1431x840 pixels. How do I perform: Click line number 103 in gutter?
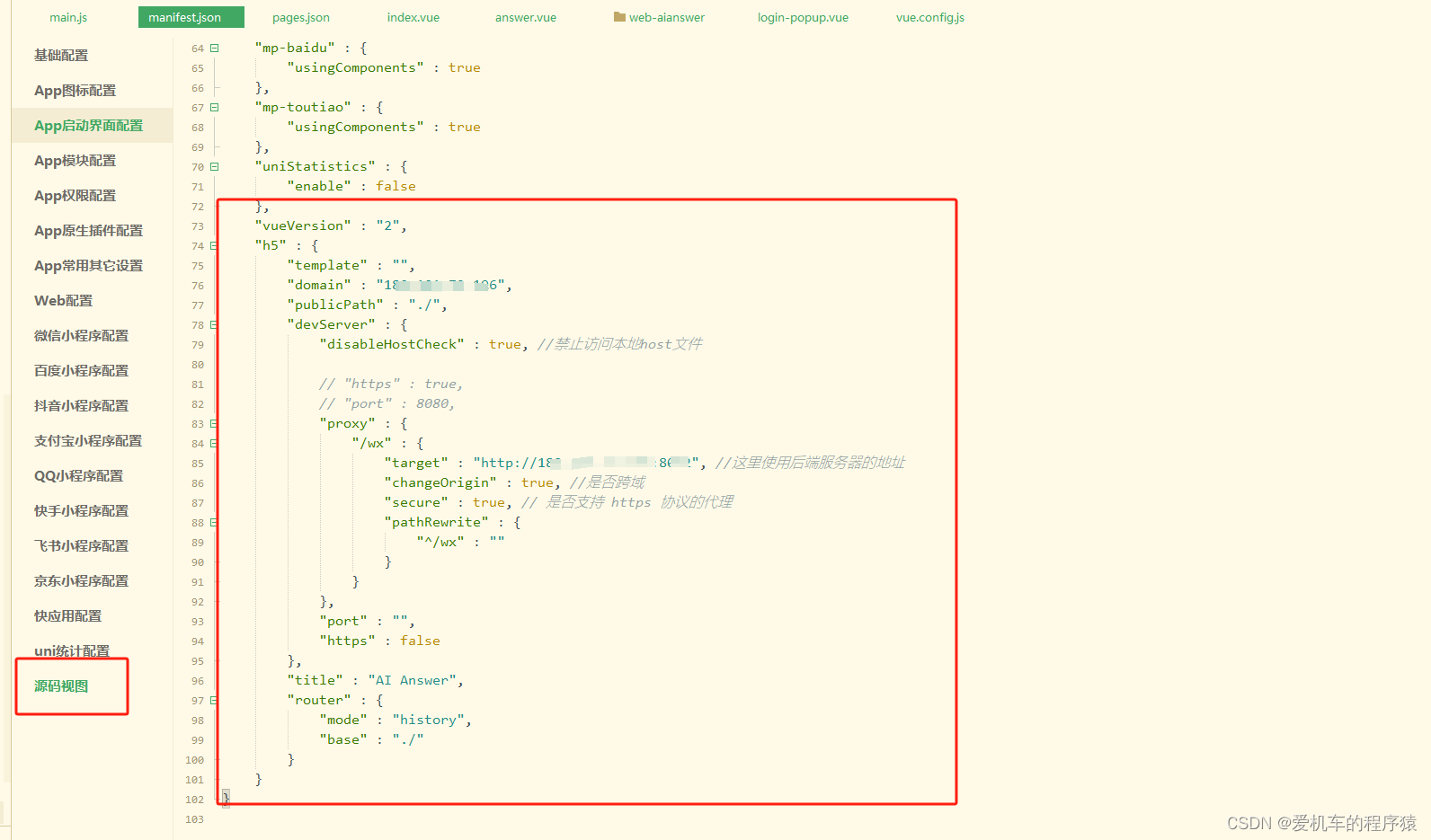point(194,819)
